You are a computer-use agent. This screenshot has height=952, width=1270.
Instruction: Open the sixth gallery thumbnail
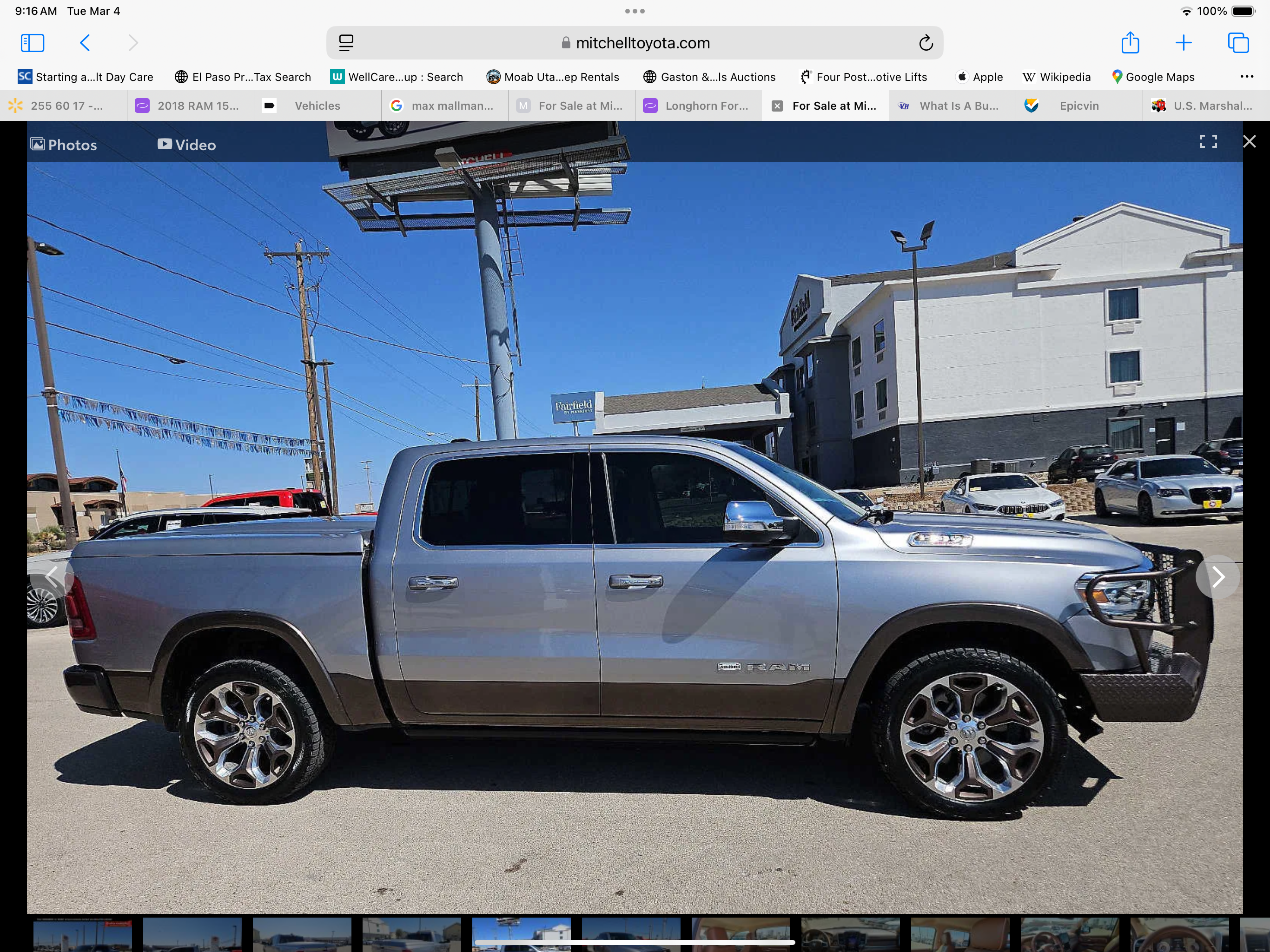(x=631, y=935)
